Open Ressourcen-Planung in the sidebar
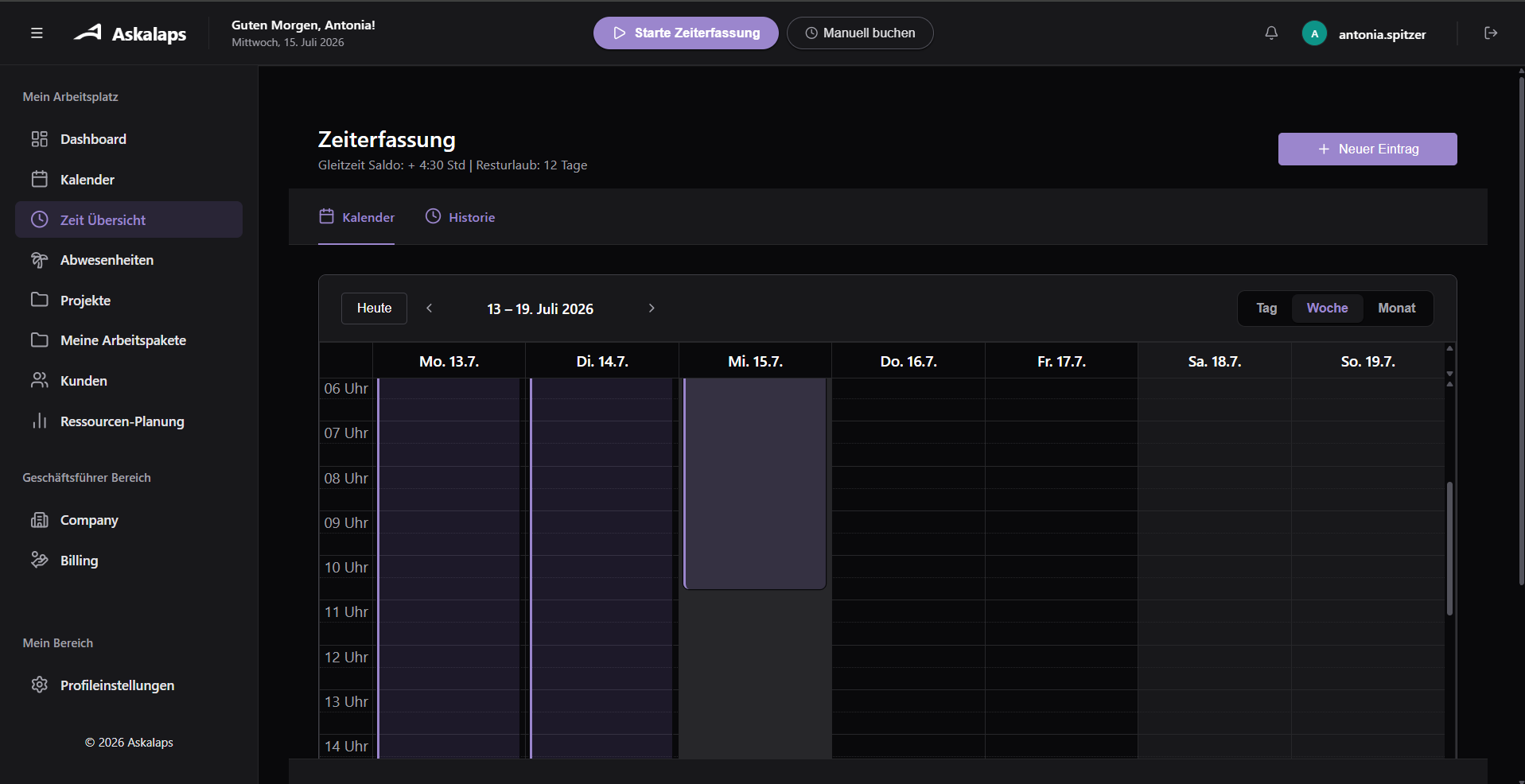The height and width of the screenshot is (784, 1525). coord(129,421)
